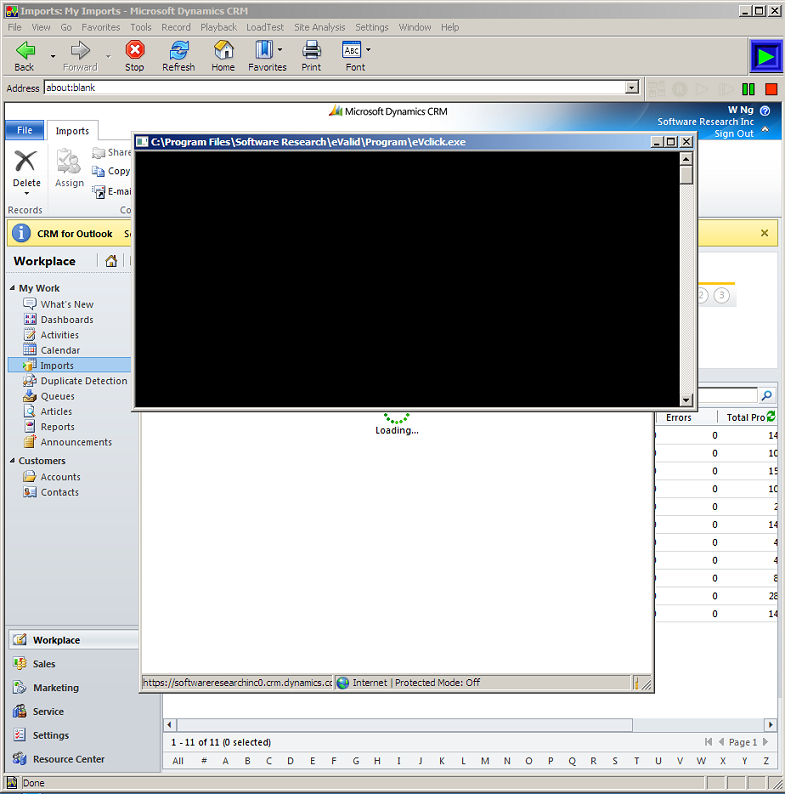Open Reports in navigation pane
This screenshot has height=794, width=785.
point(57,426)
